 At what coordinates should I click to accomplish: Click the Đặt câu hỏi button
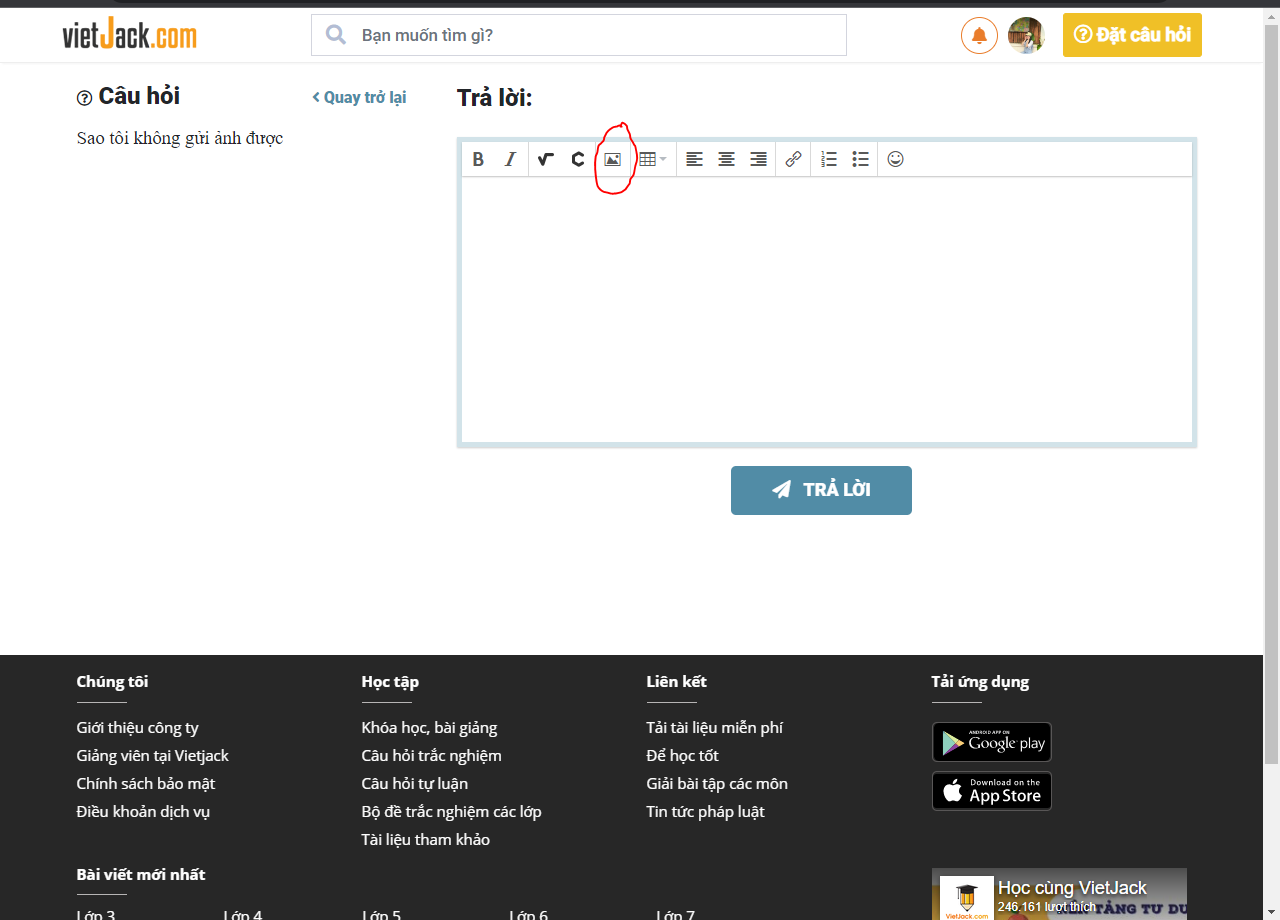1132,35
